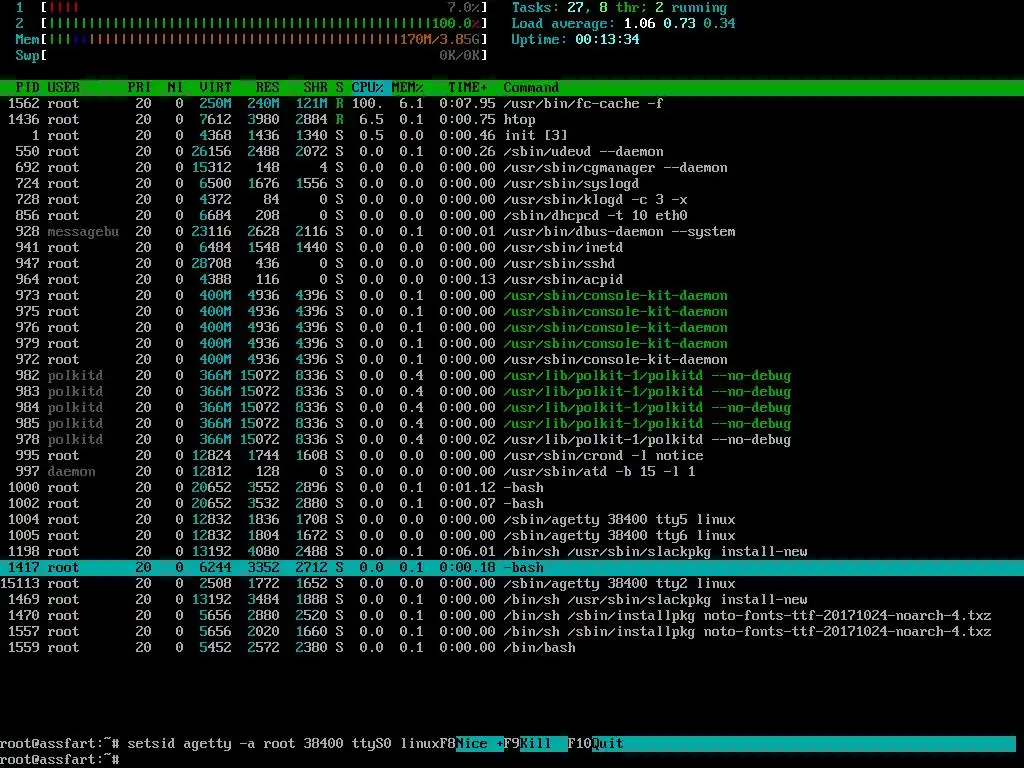
Task: Select polkitd row with PID 985
Action: coord(512,423)
